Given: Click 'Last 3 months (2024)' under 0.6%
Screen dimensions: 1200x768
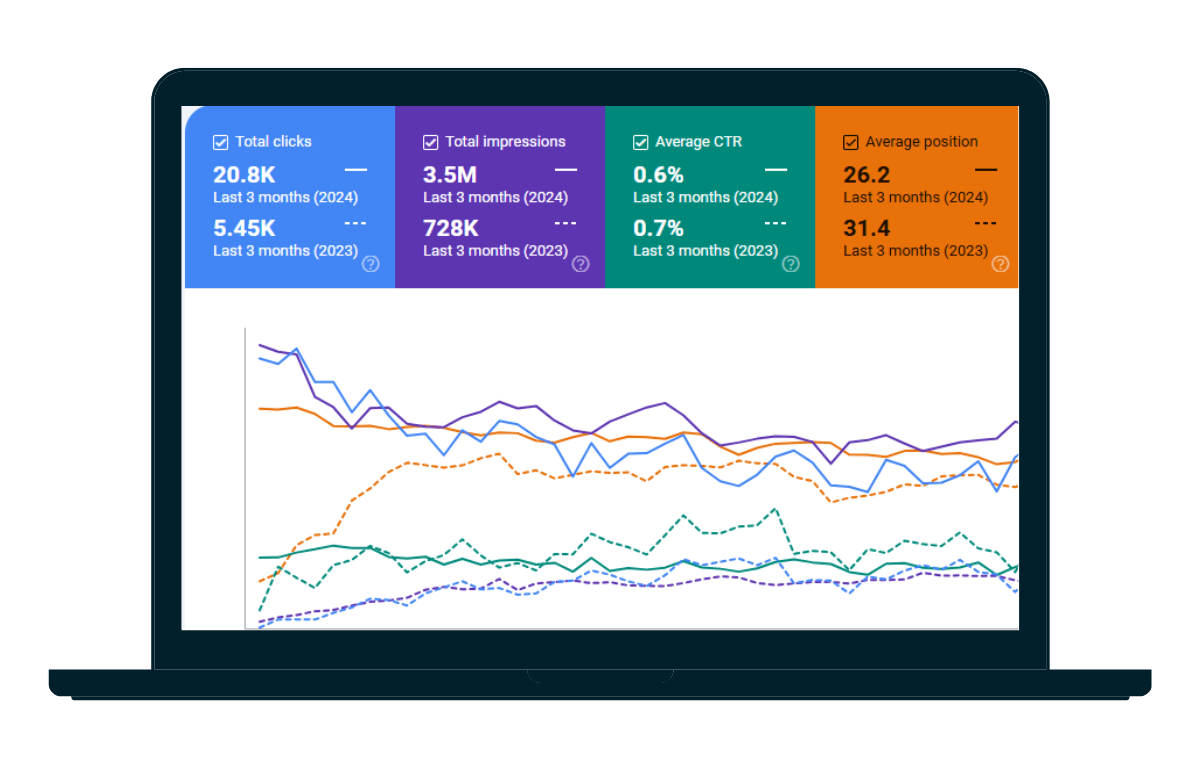Looking at the screenshot, I should pos(706,198).
